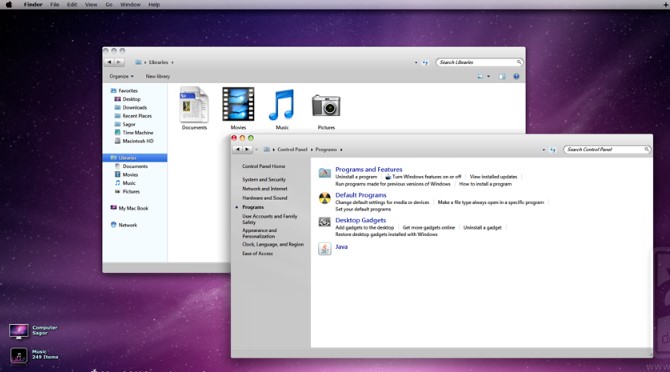Open Clock, Language, and Region
This screenshot has height=372, width=670.
(273, 244)
